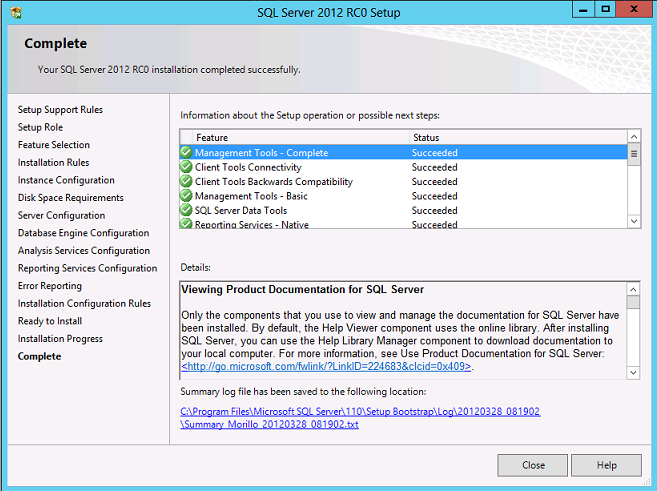Select the Reporting Services - Native row

click(x=404, y=223)
